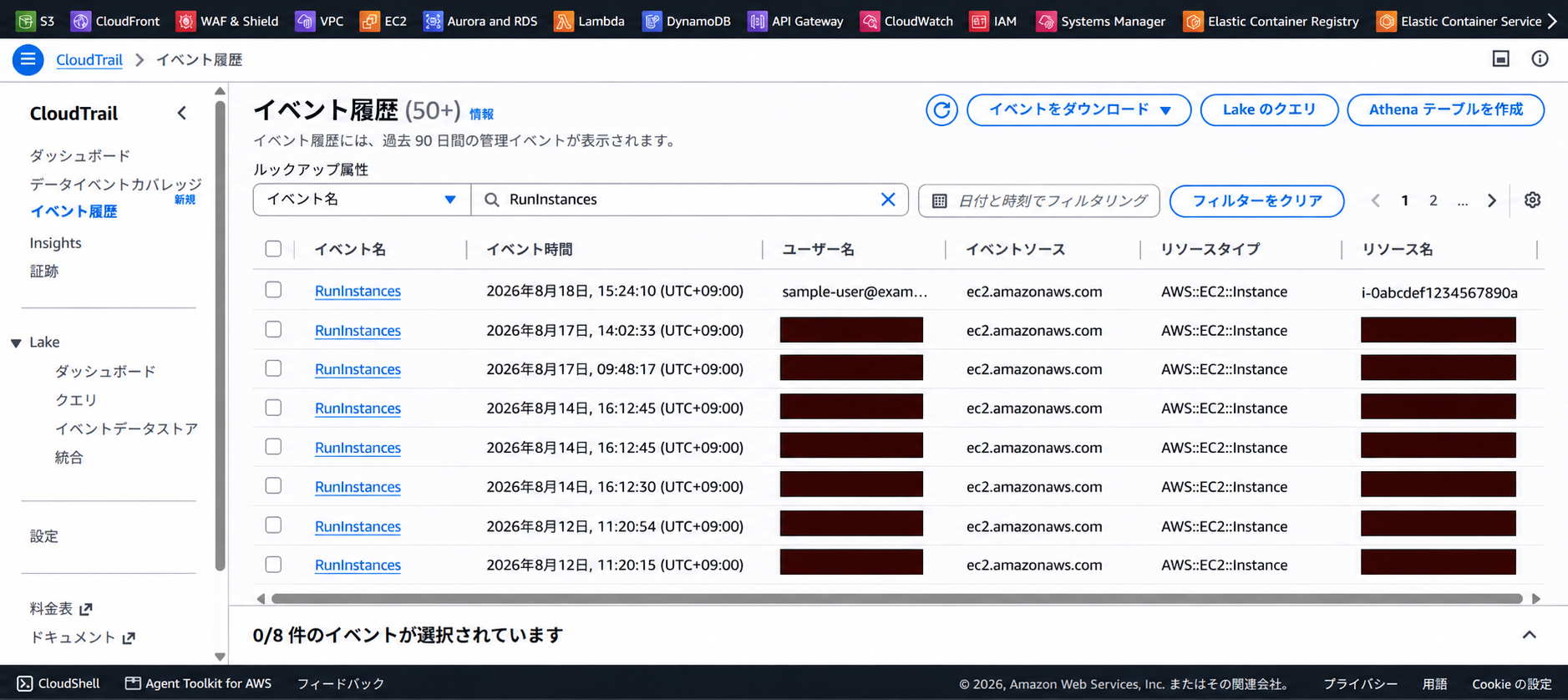Open CloudWatch service shortcut
Viewport: 1568px width, 700px height.
(x=907, y=21)
